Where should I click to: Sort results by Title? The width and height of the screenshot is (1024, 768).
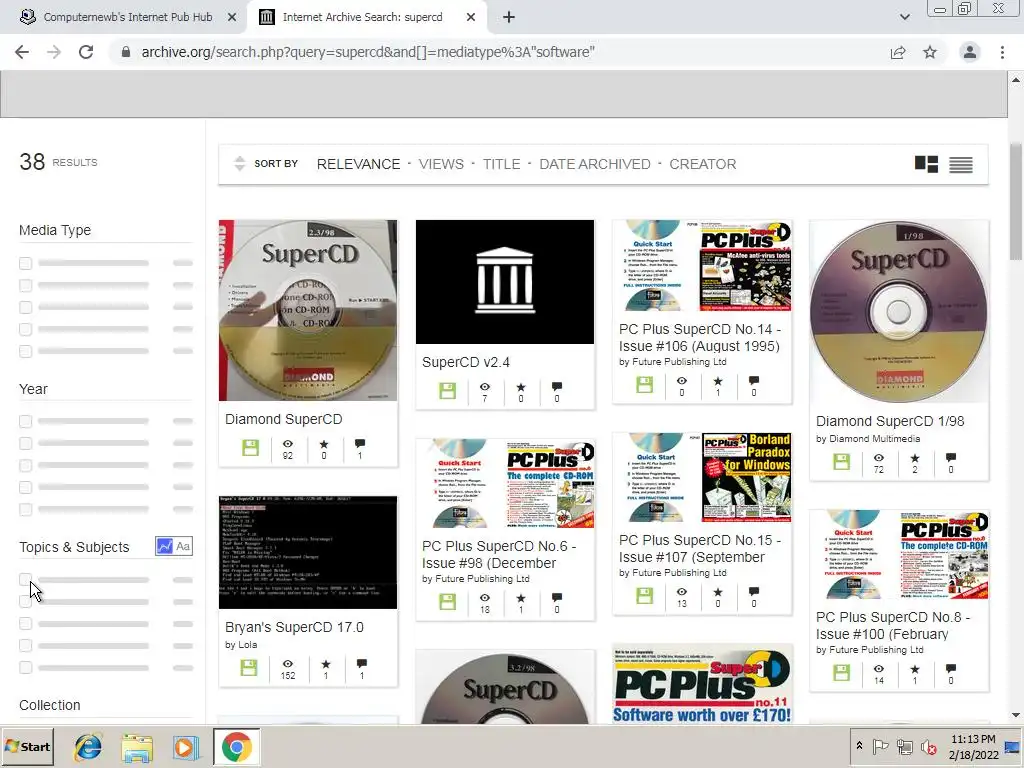coord(502,164)
